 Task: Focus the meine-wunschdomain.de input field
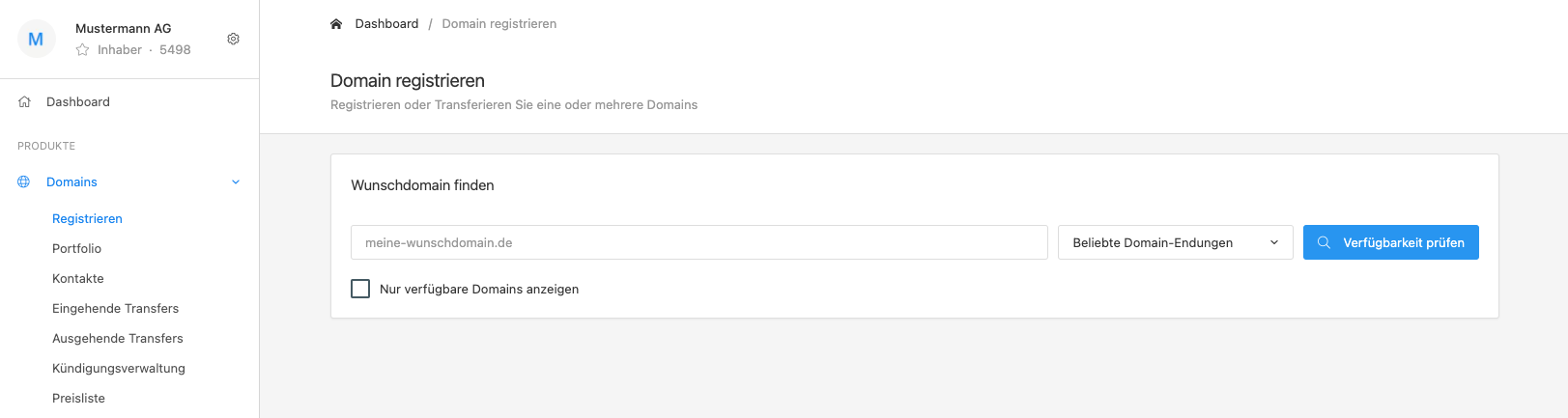click(x=699, y=242)
